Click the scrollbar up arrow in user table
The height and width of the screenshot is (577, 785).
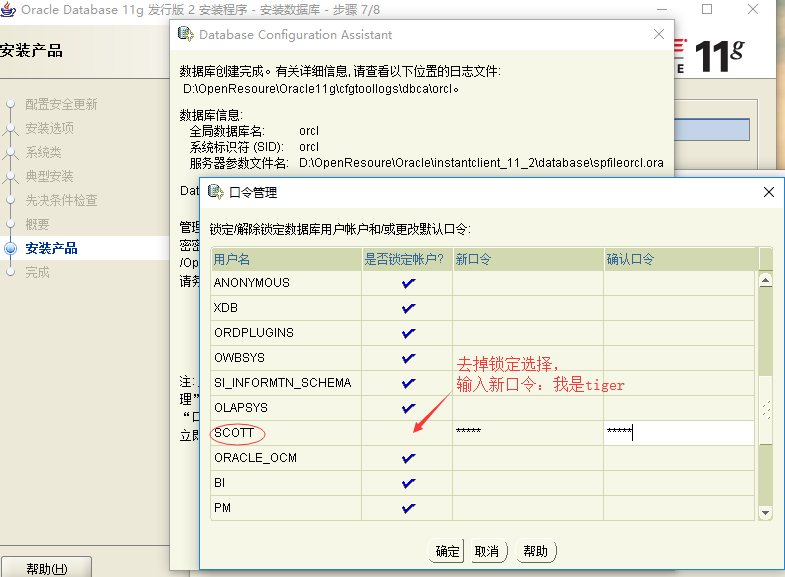click(x=765, y=280)
